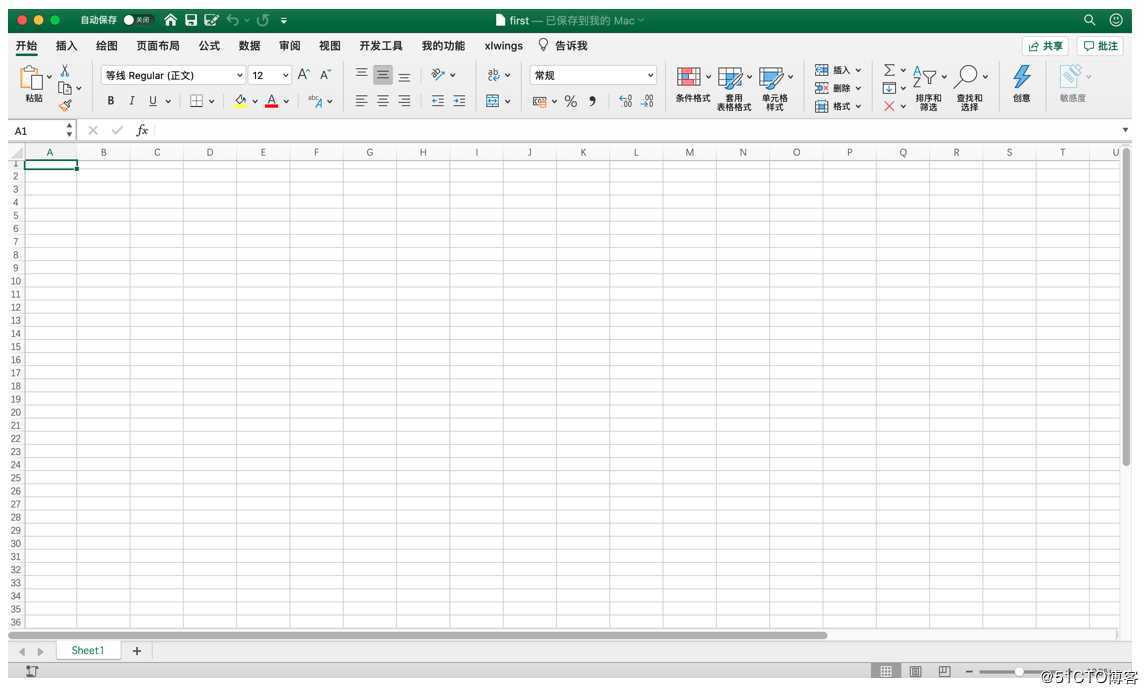The image size is (1148, 694).
Task: Expand the Delete cells dropdown
Action: 858,88
